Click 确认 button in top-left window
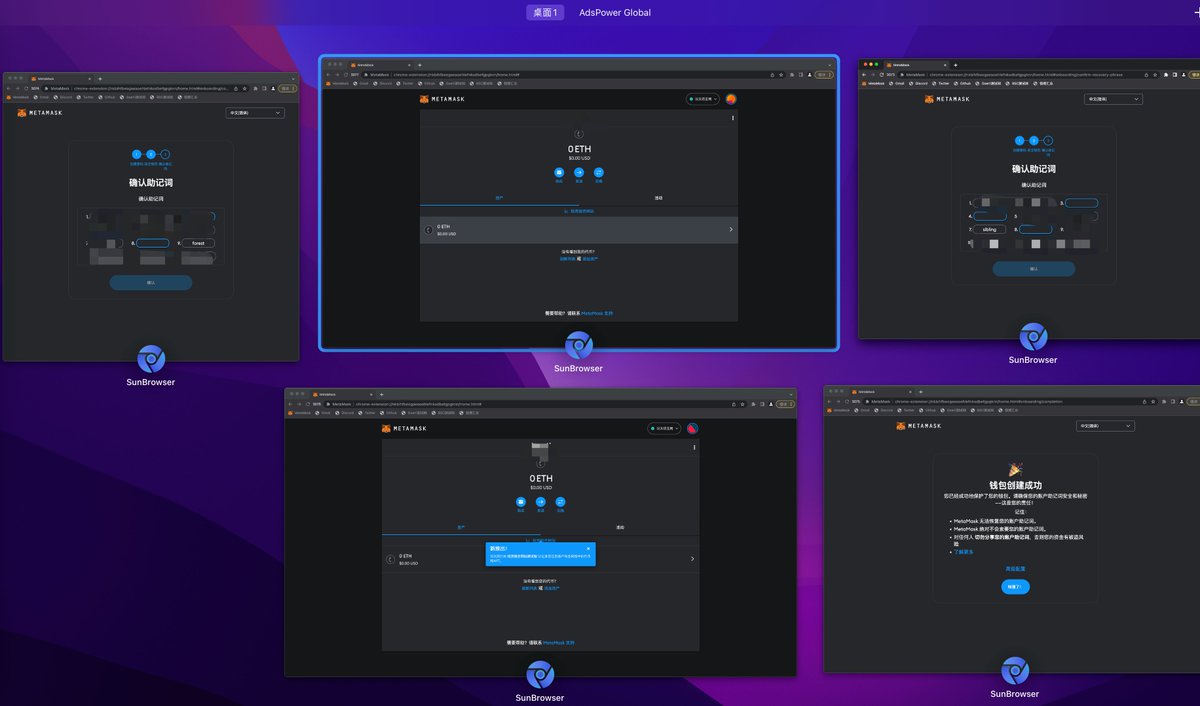The height and width of the screenshot is (706, 1200). coord(151,283)
